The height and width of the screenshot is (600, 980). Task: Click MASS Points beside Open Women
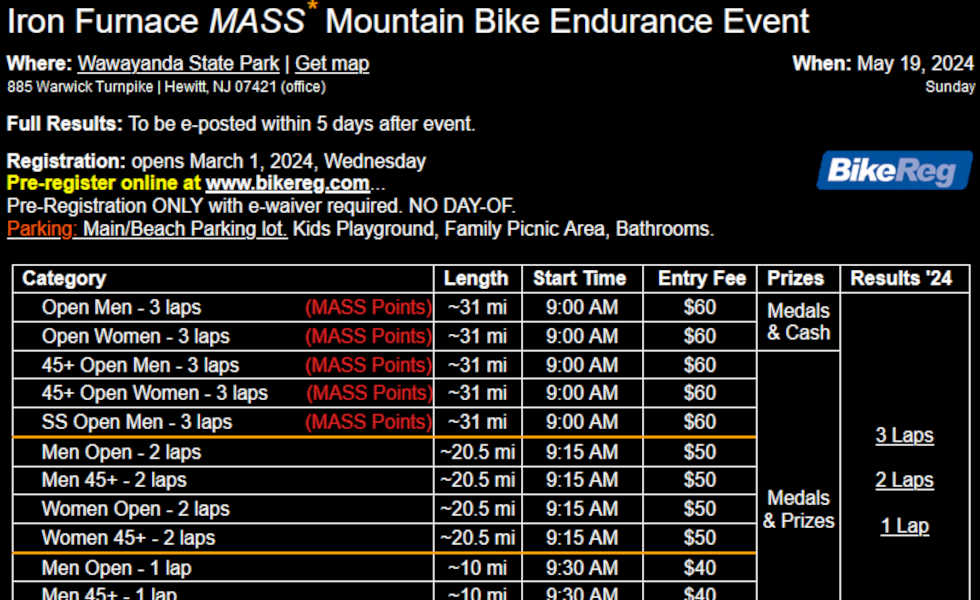click(x=368, y=336)
